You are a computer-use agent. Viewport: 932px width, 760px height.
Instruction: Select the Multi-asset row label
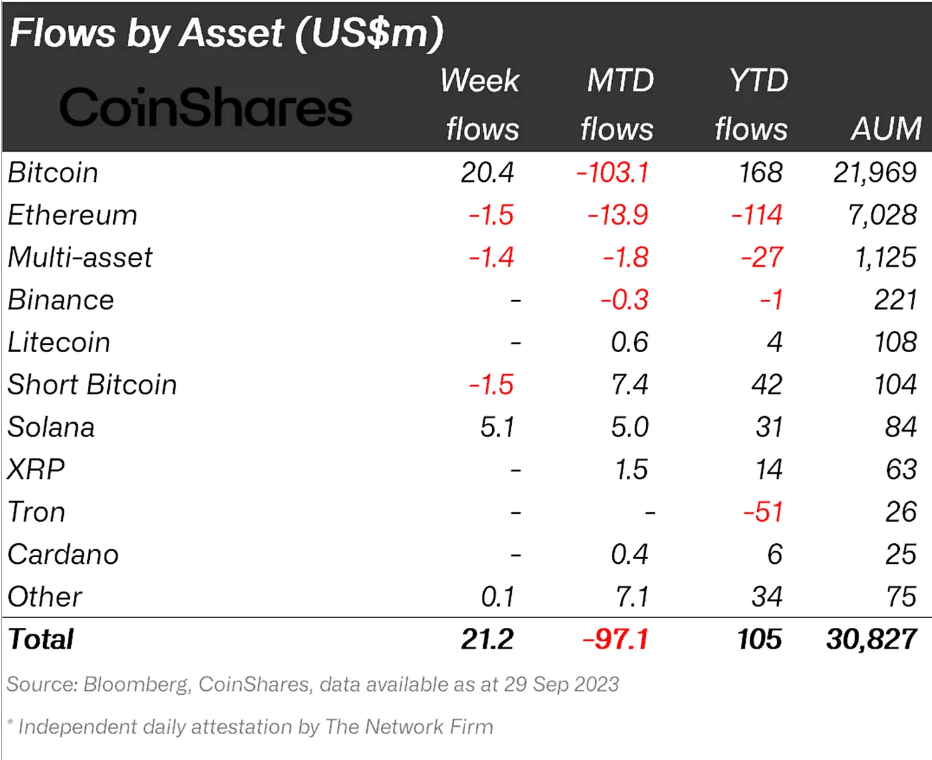pyautogui.click(x=80, y=257)
